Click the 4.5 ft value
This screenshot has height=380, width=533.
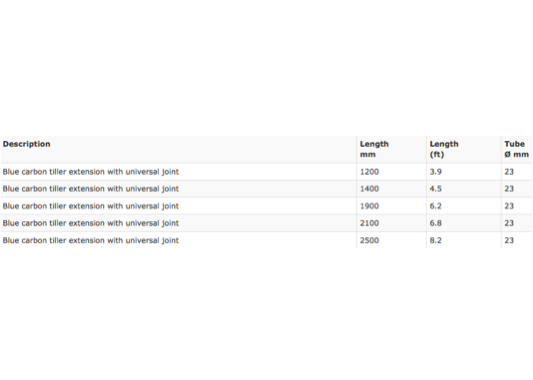[x=436, y=189]
